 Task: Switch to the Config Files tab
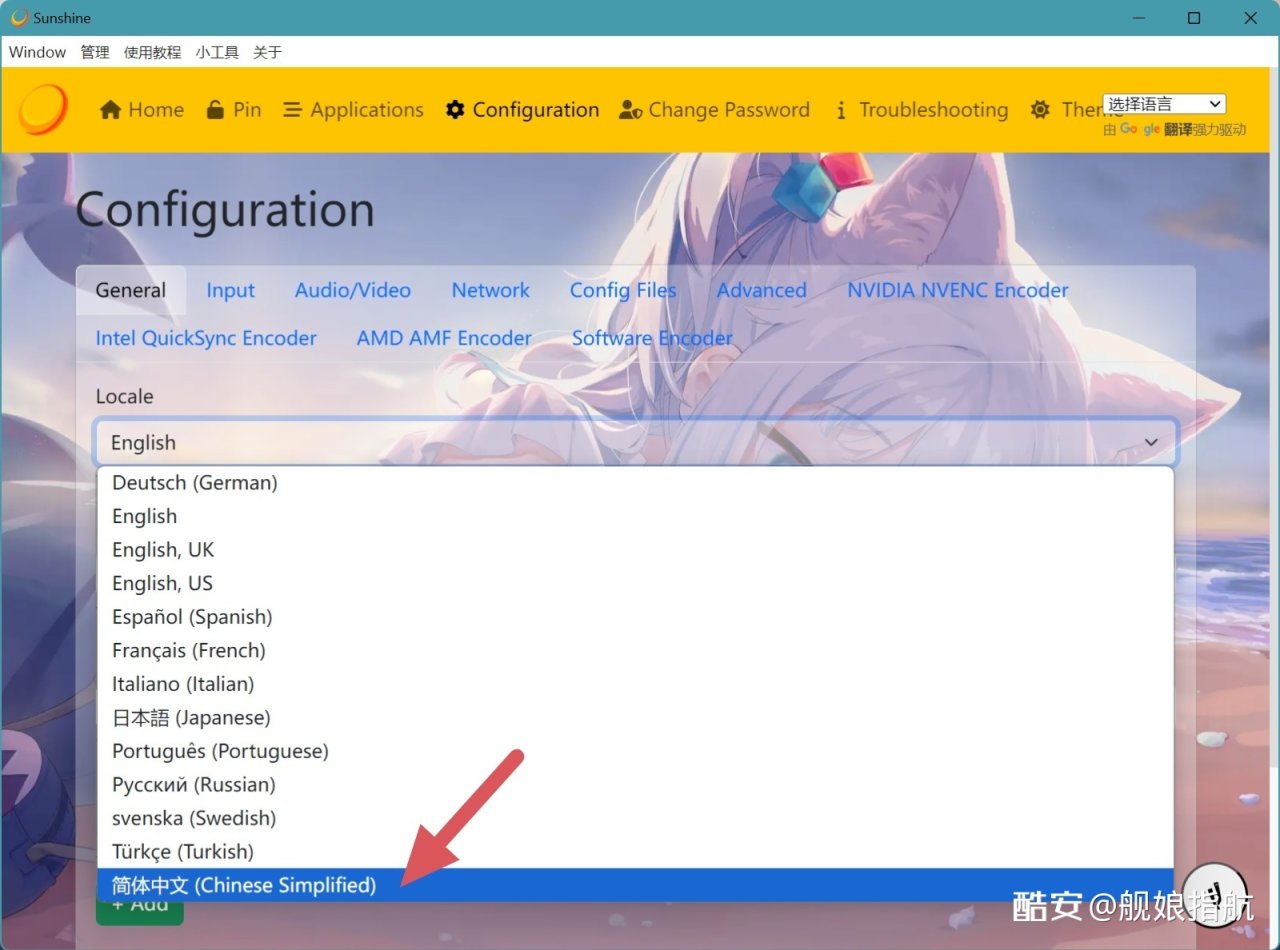click(623, 290)
